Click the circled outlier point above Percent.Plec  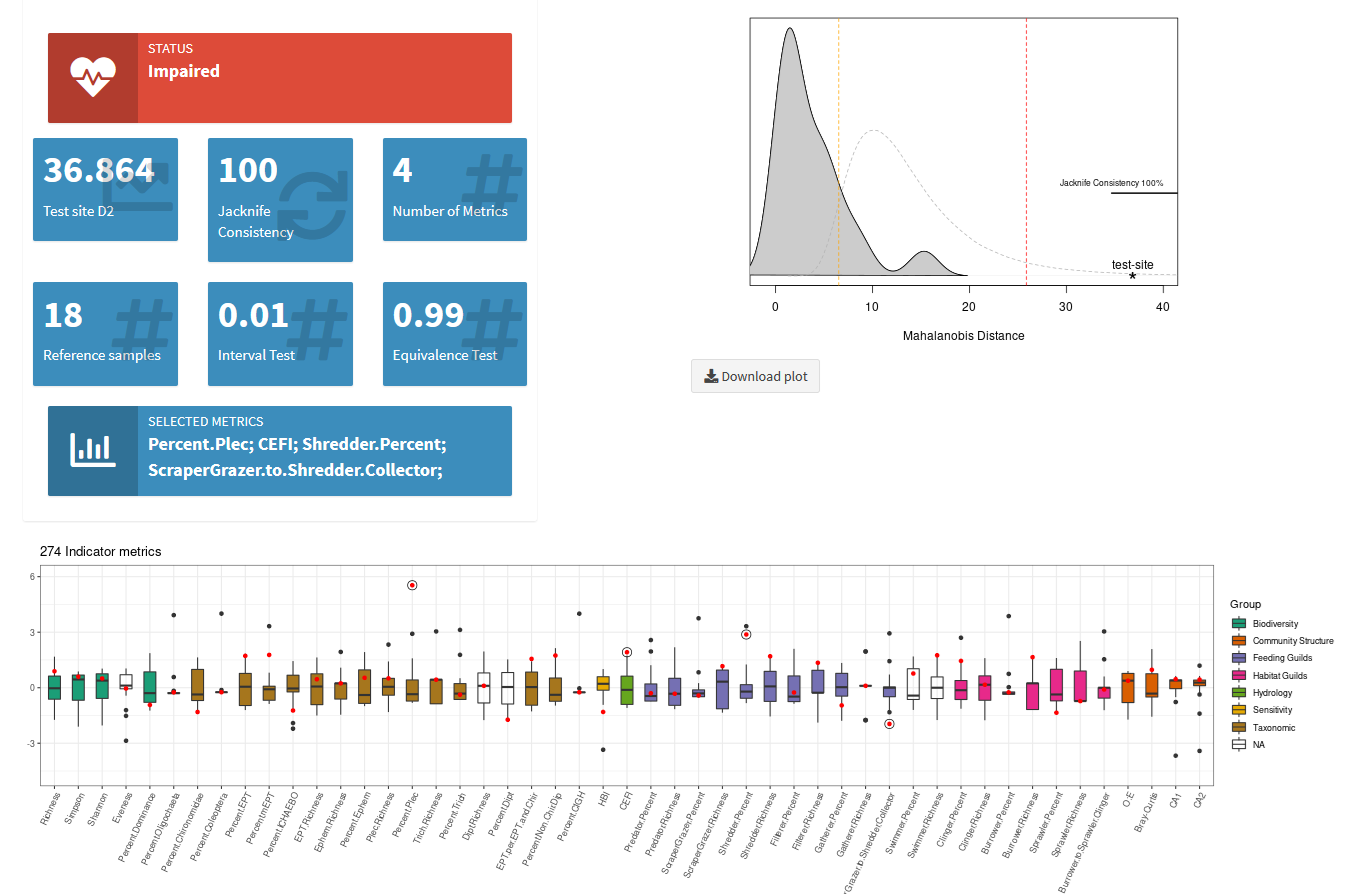pos(411,585)
